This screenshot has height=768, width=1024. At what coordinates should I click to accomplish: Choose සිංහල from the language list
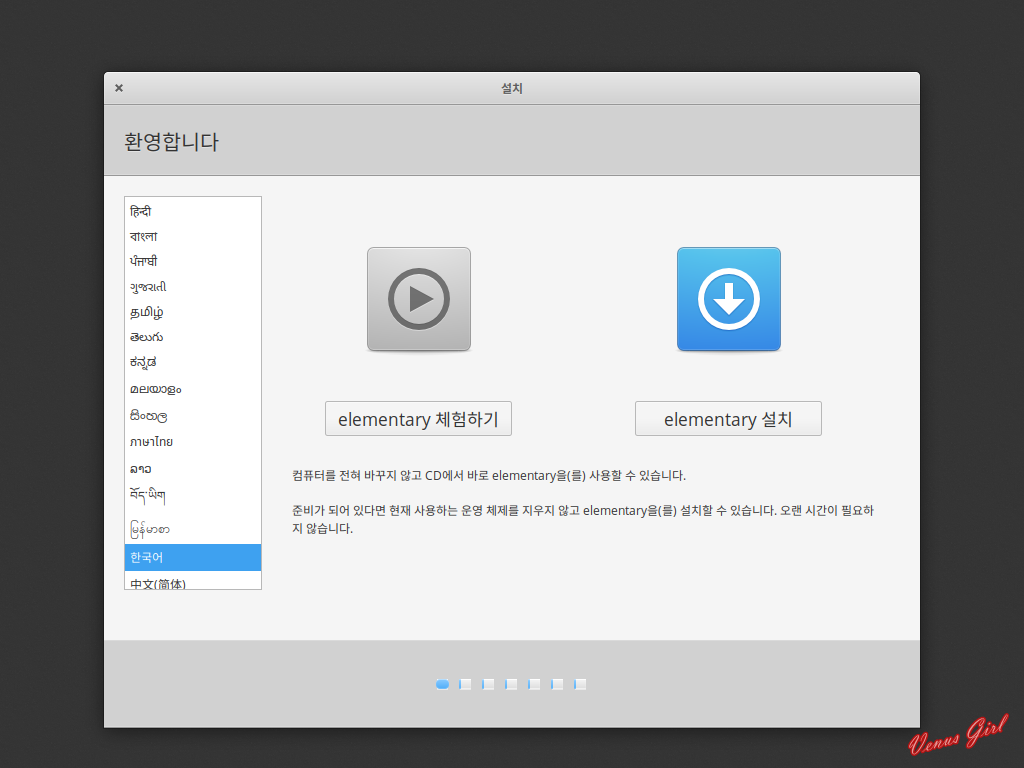pyautogui.click(x=193, y=415)
